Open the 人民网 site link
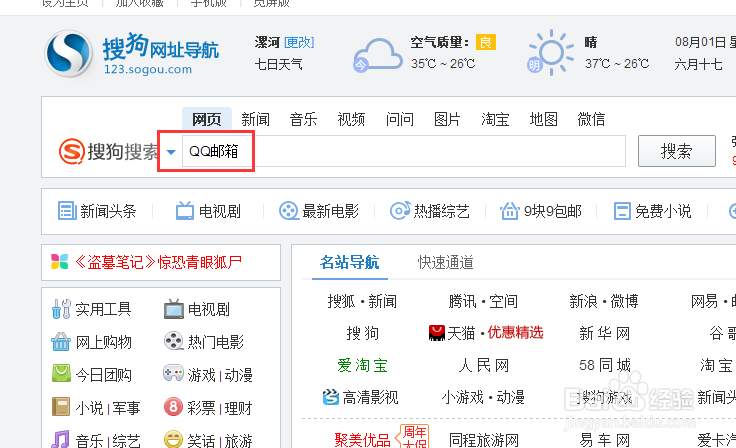The image size is (736, 448). (x=483, y=365)
